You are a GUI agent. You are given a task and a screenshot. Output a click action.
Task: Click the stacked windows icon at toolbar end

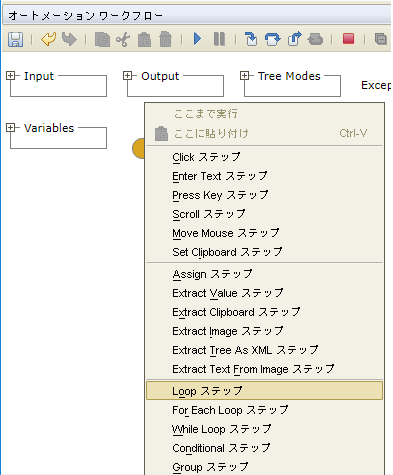click(x=381, y=39)
